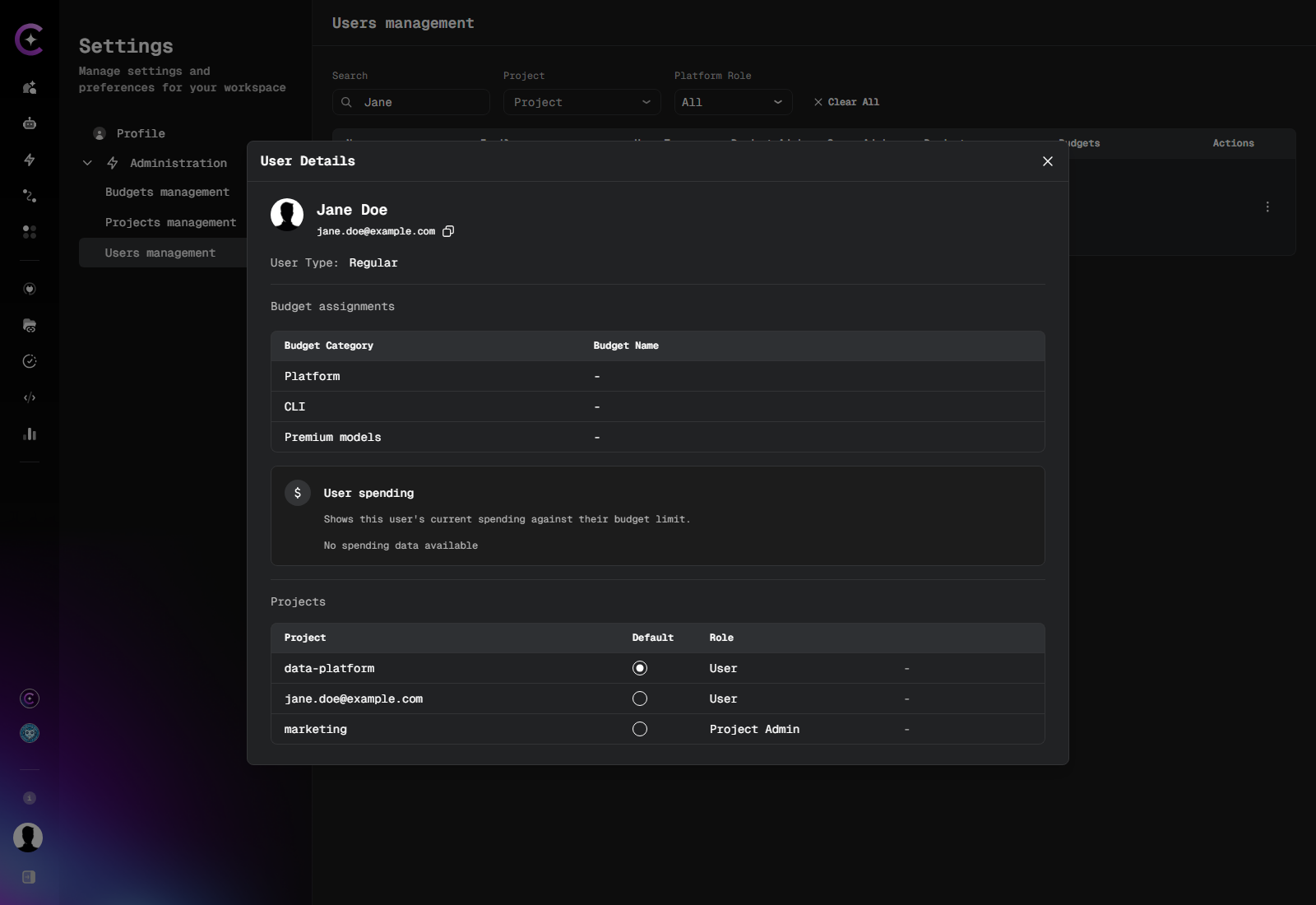Image resolution: width=1316 pixels, height=905 pixels.
Task: Click the Actions column header
Action: coord(1233,143)
